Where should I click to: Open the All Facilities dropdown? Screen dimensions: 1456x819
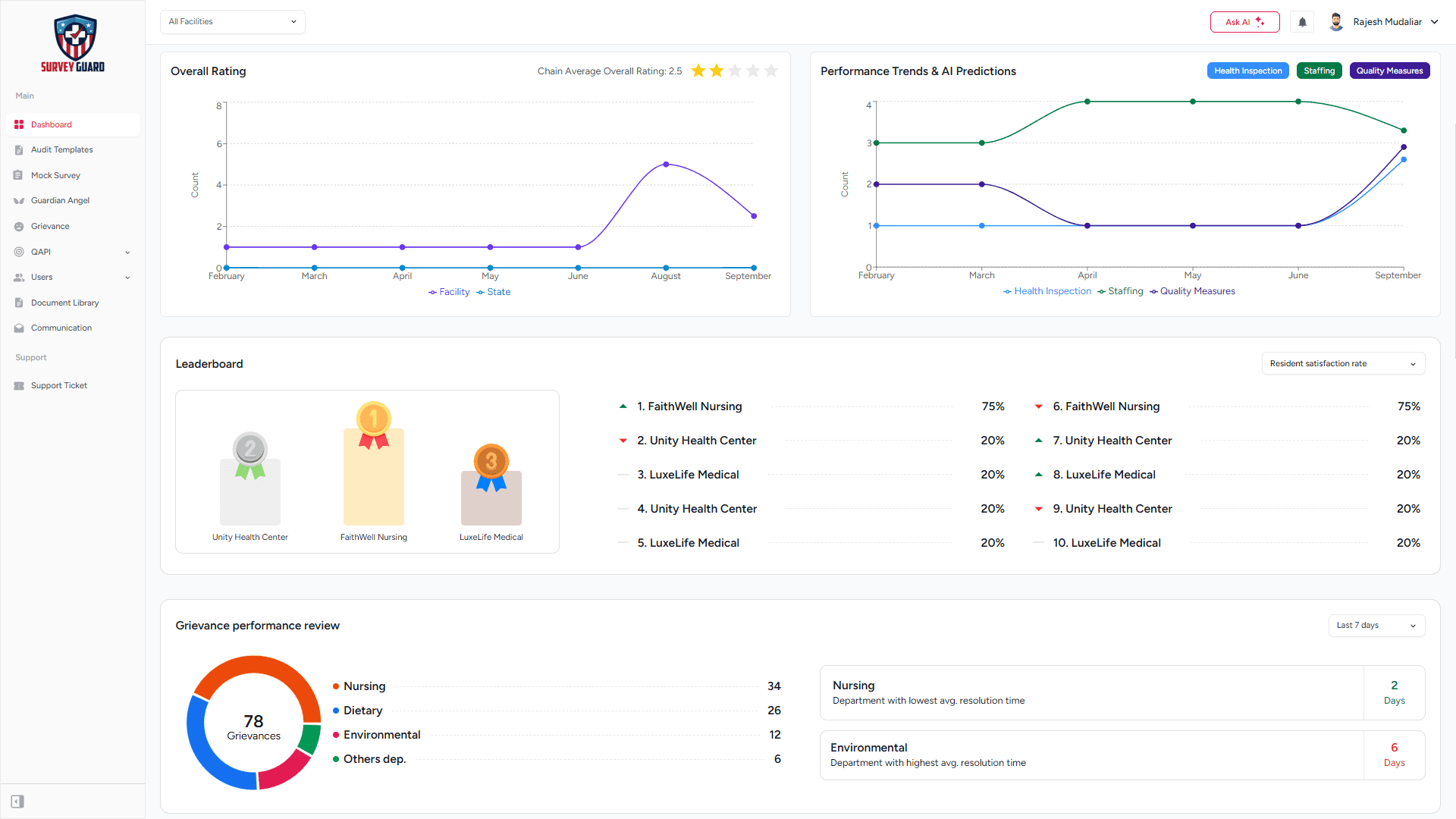coord(232,22)
